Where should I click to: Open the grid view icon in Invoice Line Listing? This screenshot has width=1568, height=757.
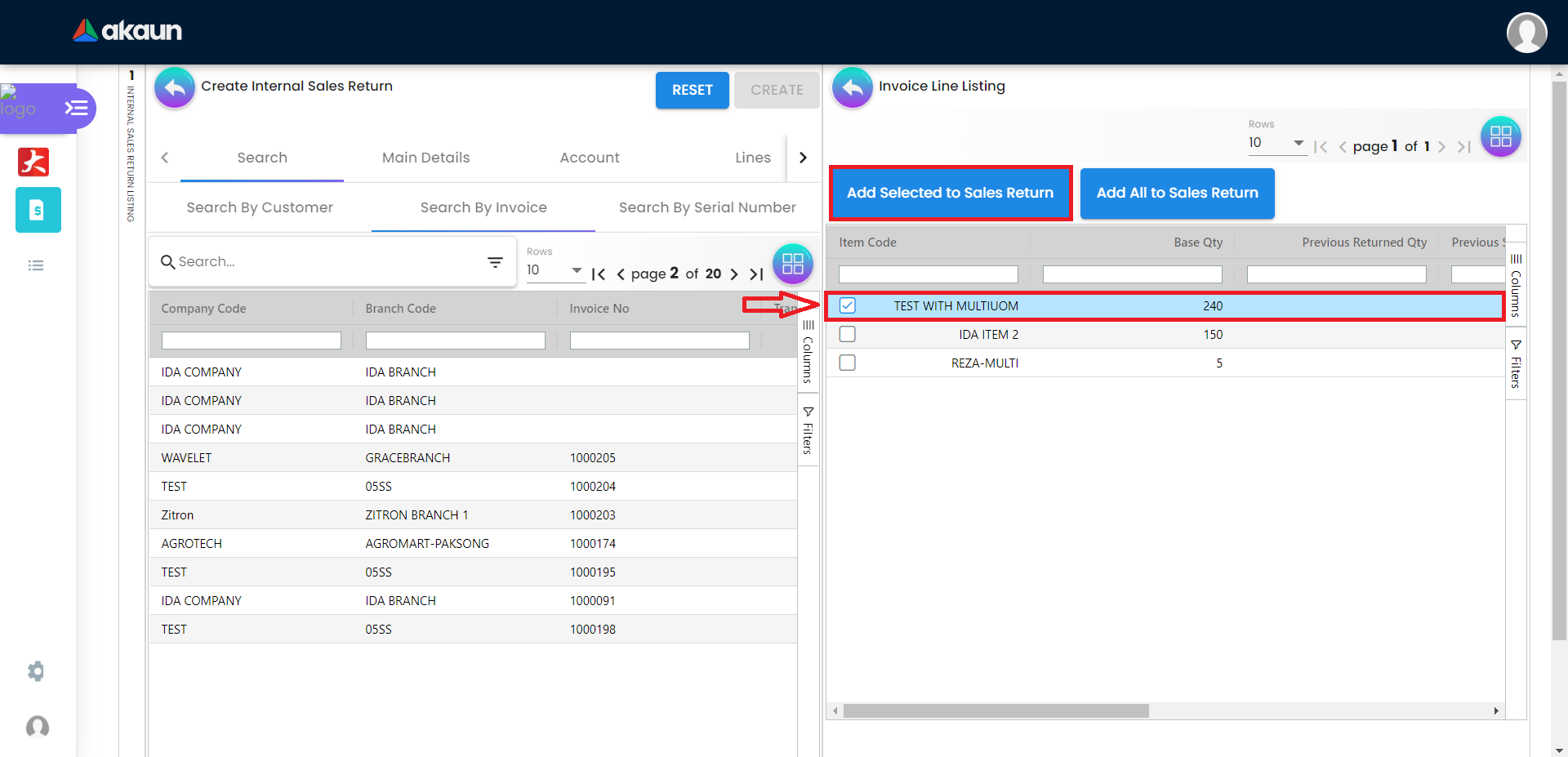[1500, 136]
